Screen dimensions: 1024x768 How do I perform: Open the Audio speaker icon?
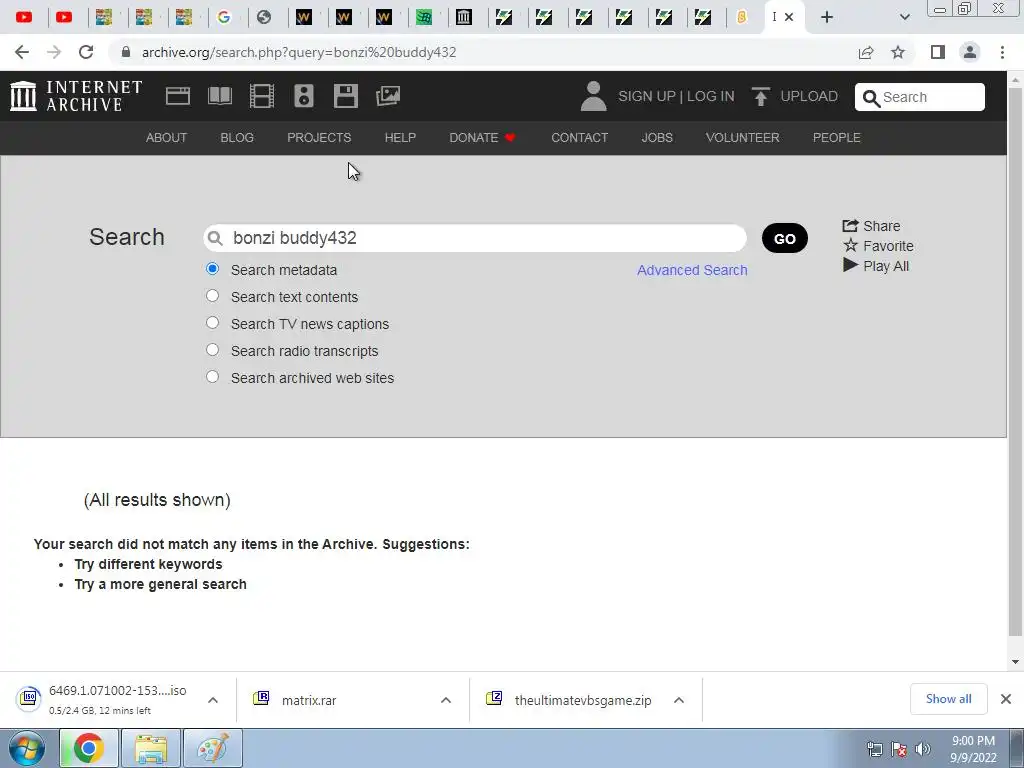(304, 96)
